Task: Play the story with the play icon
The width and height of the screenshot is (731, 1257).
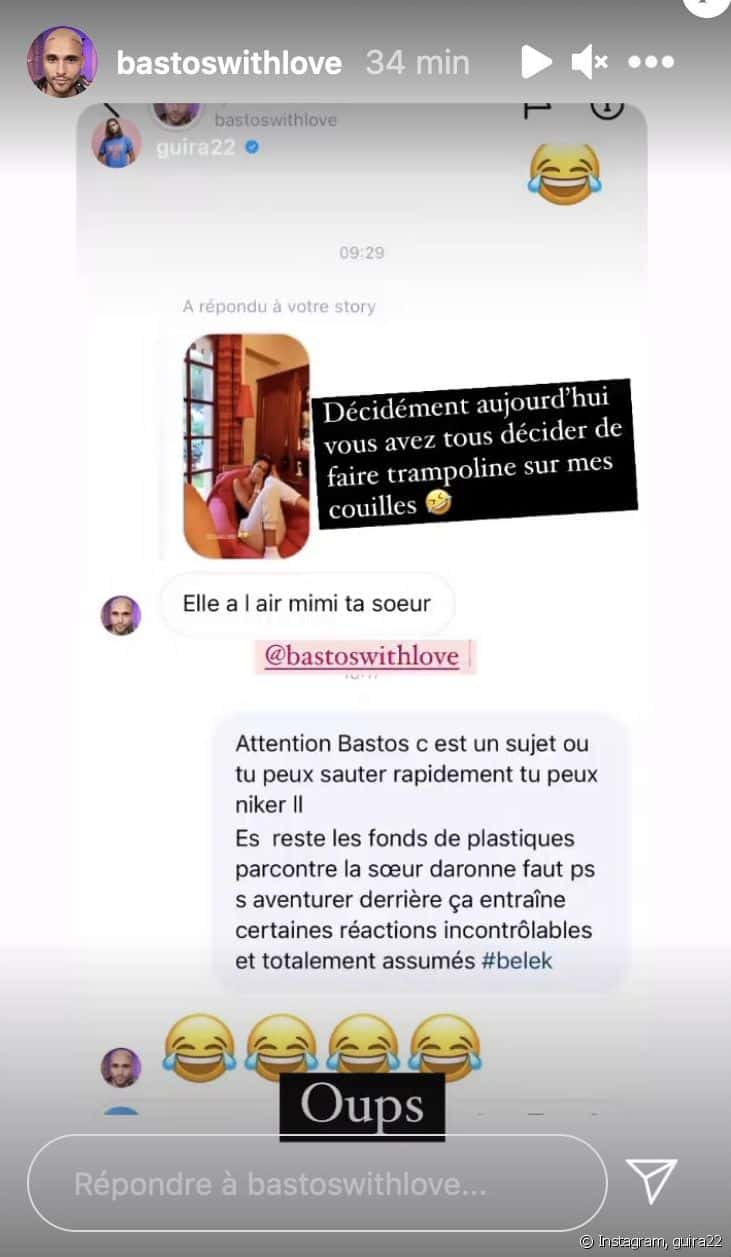Action: point(536,62)
